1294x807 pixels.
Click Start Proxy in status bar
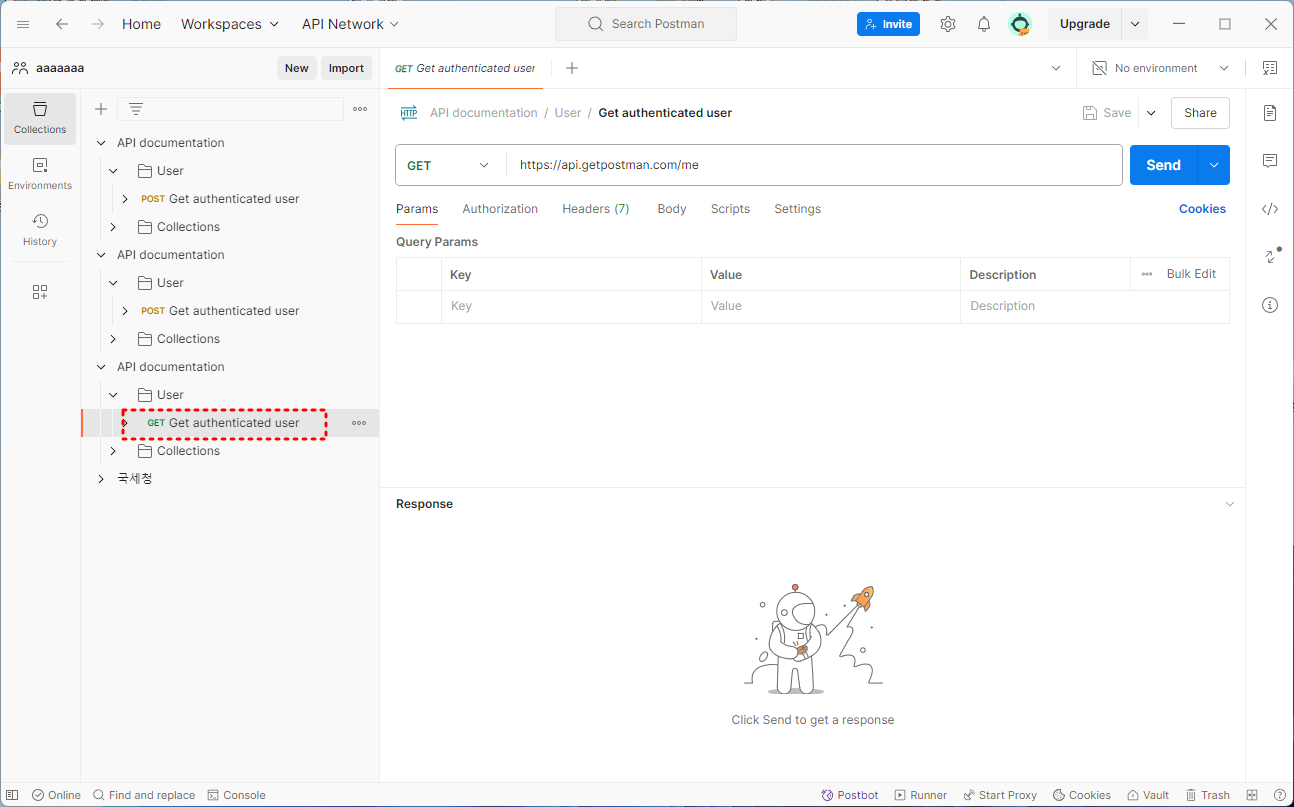pyautogui.click(x=1000, y=795)
